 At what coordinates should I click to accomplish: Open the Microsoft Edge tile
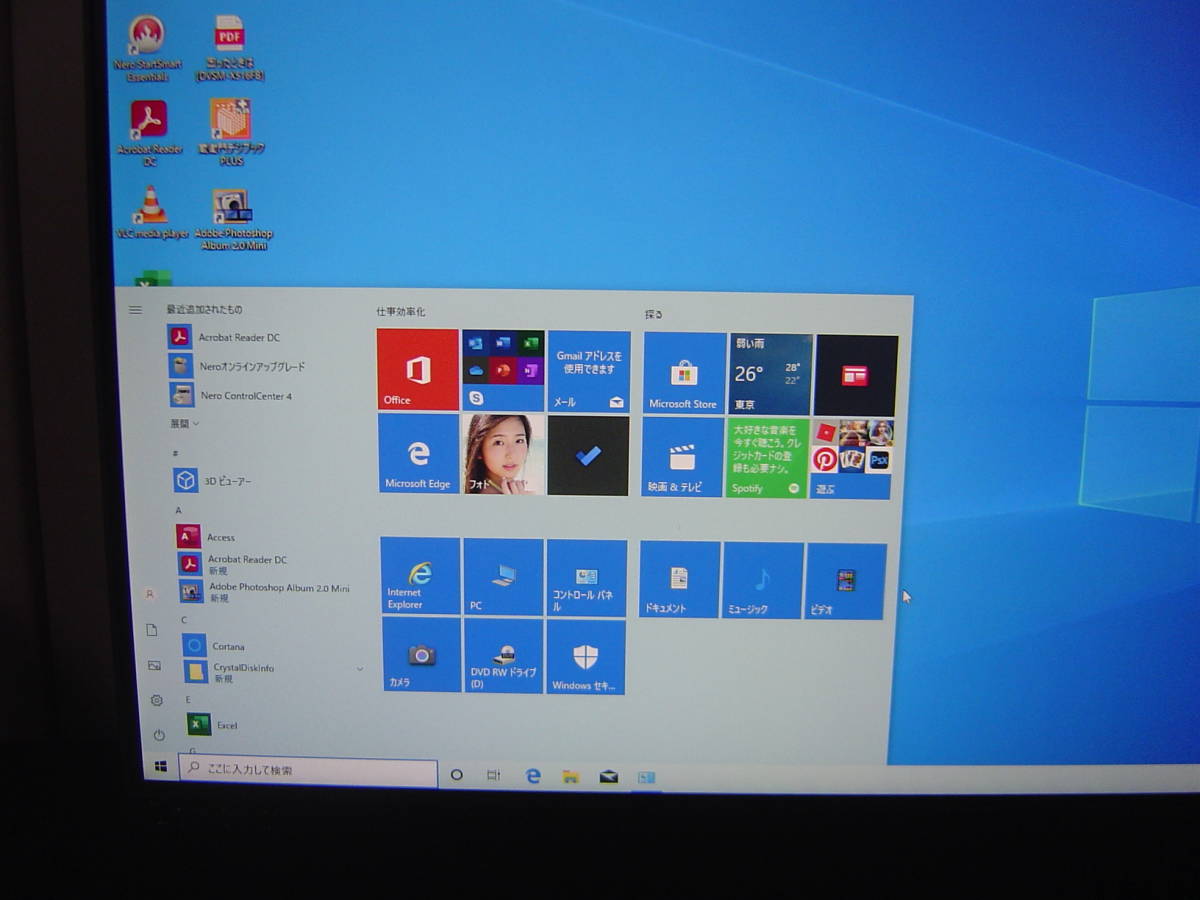[x=418, y=454]
